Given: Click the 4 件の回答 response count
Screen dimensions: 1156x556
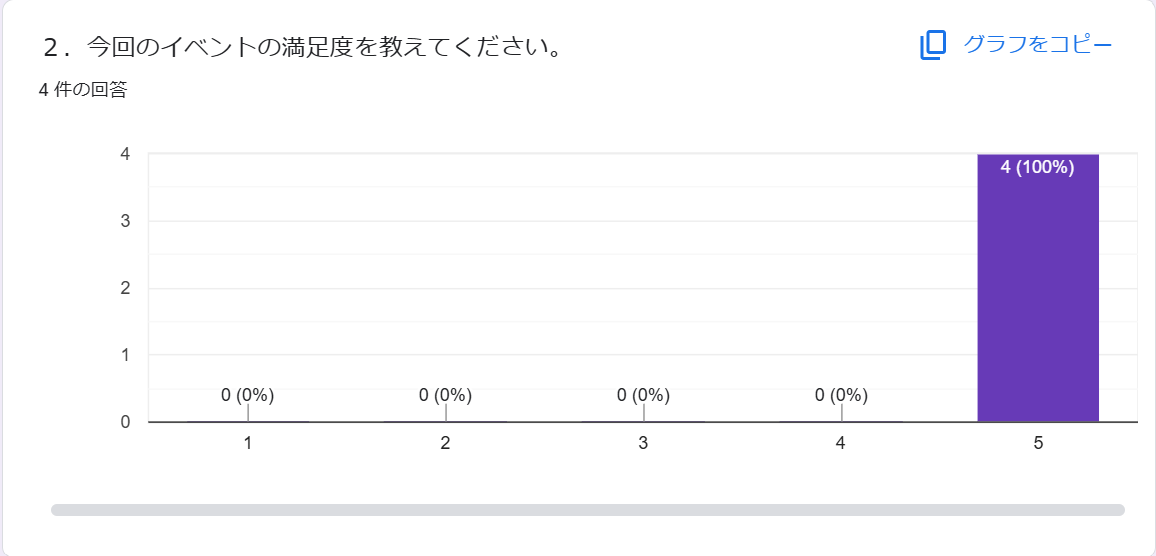Looking at the screenshot, I should coord(83,90).
